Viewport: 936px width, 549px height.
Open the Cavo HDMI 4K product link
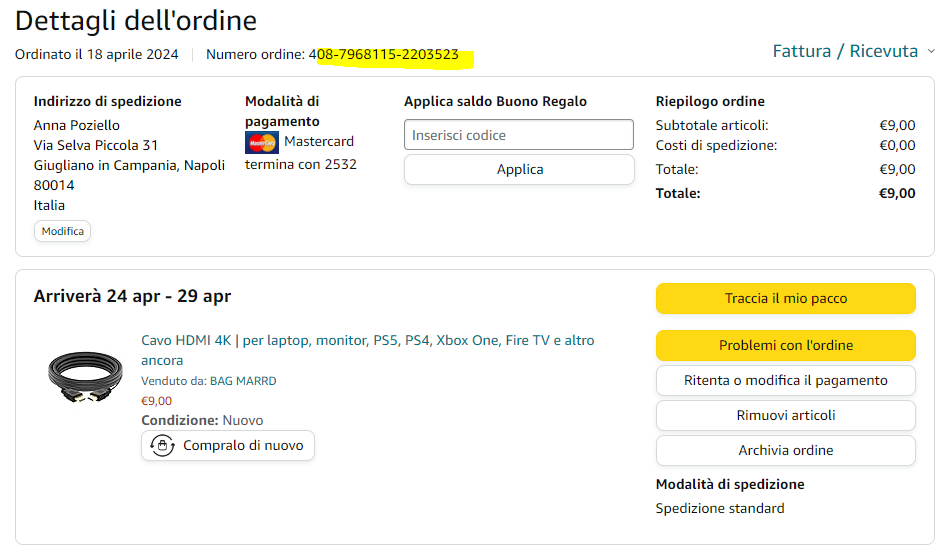click(367, 341)
